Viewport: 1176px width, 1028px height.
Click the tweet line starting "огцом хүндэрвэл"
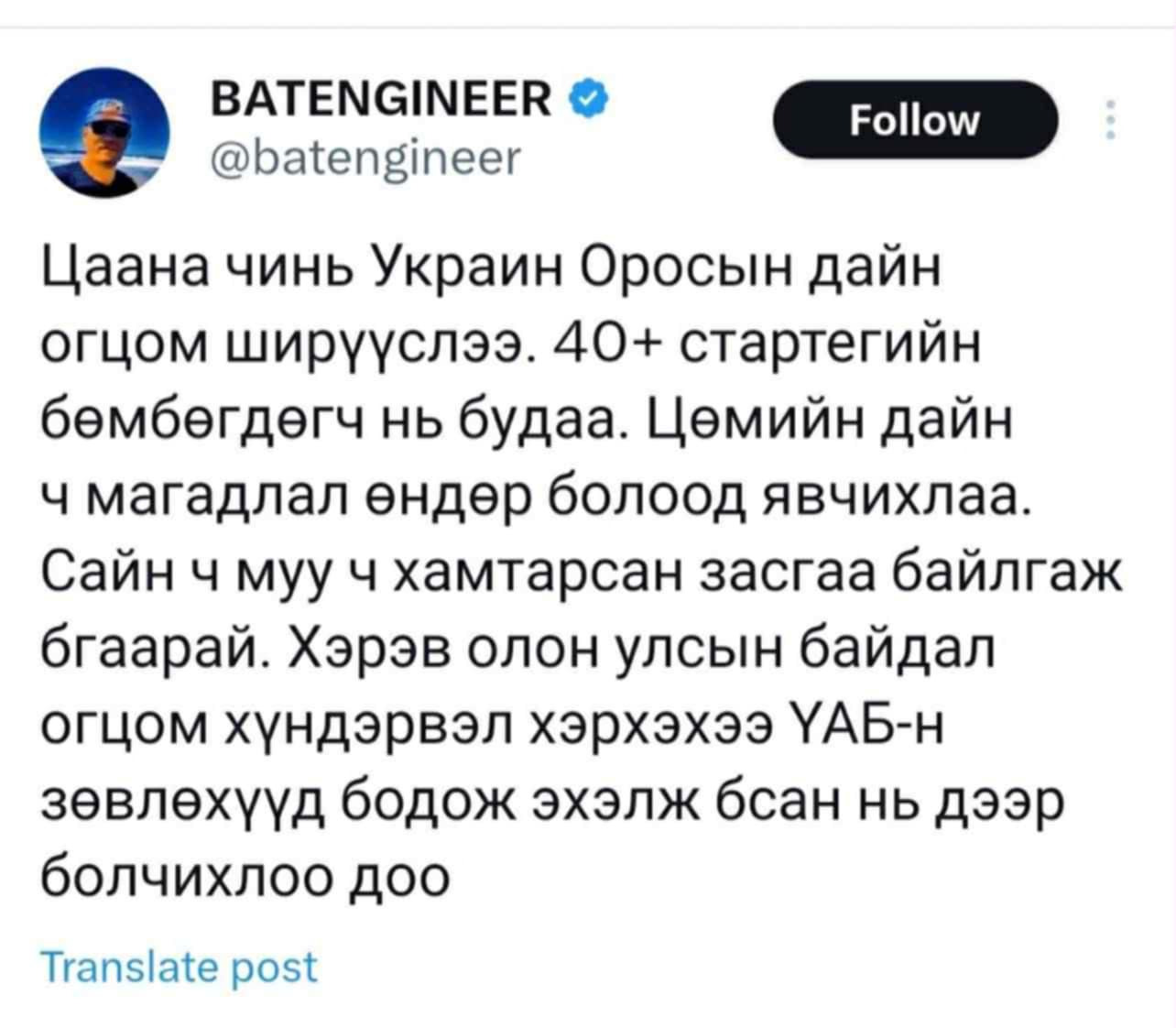tap(495, 727)
